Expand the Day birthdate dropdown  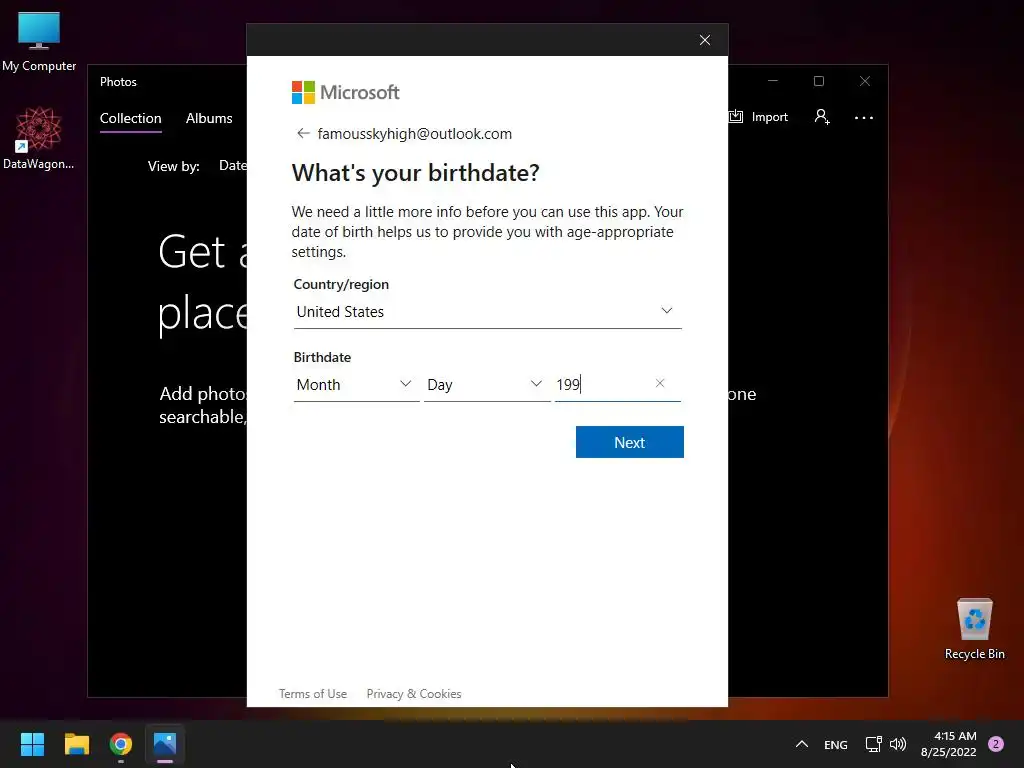click(x=487, y=385)
